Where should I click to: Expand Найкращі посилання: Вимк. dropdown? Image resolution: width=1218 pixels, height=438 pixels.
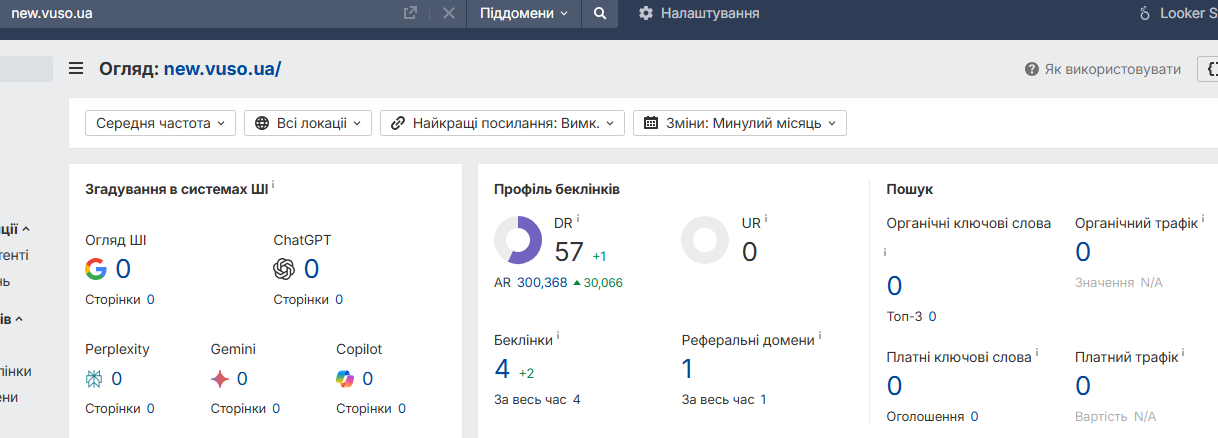[502, 123]
